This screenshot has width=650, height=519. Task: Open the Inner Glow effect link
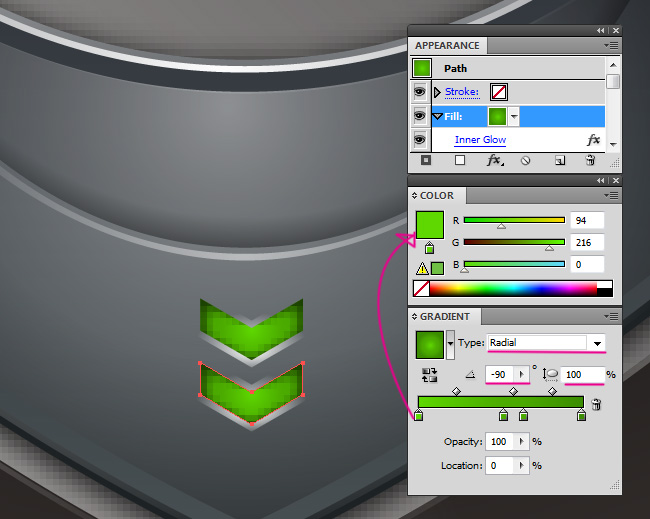[x=480, y=140]
